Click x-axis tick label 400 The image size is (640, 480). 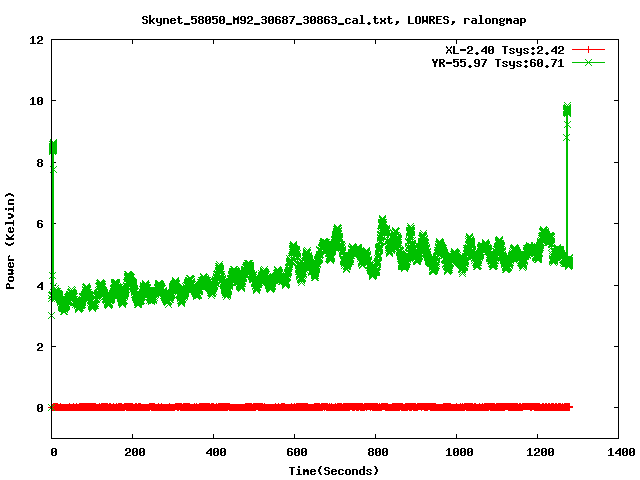click(216, 452)
